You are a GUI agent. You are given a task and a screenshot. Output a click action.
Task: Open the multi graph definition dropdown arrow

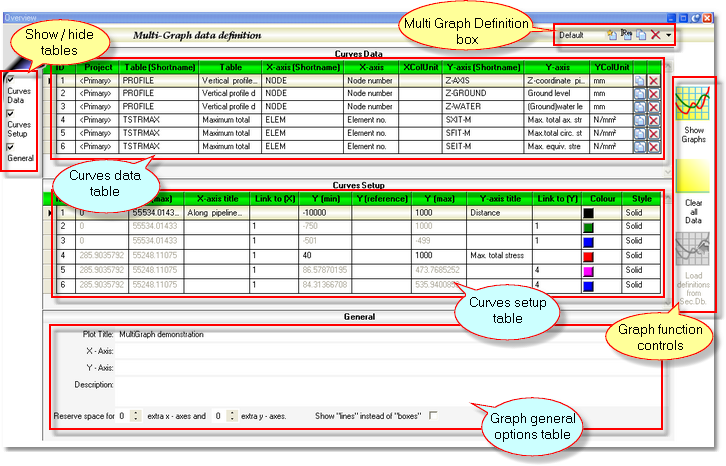(x=668, y=36)
